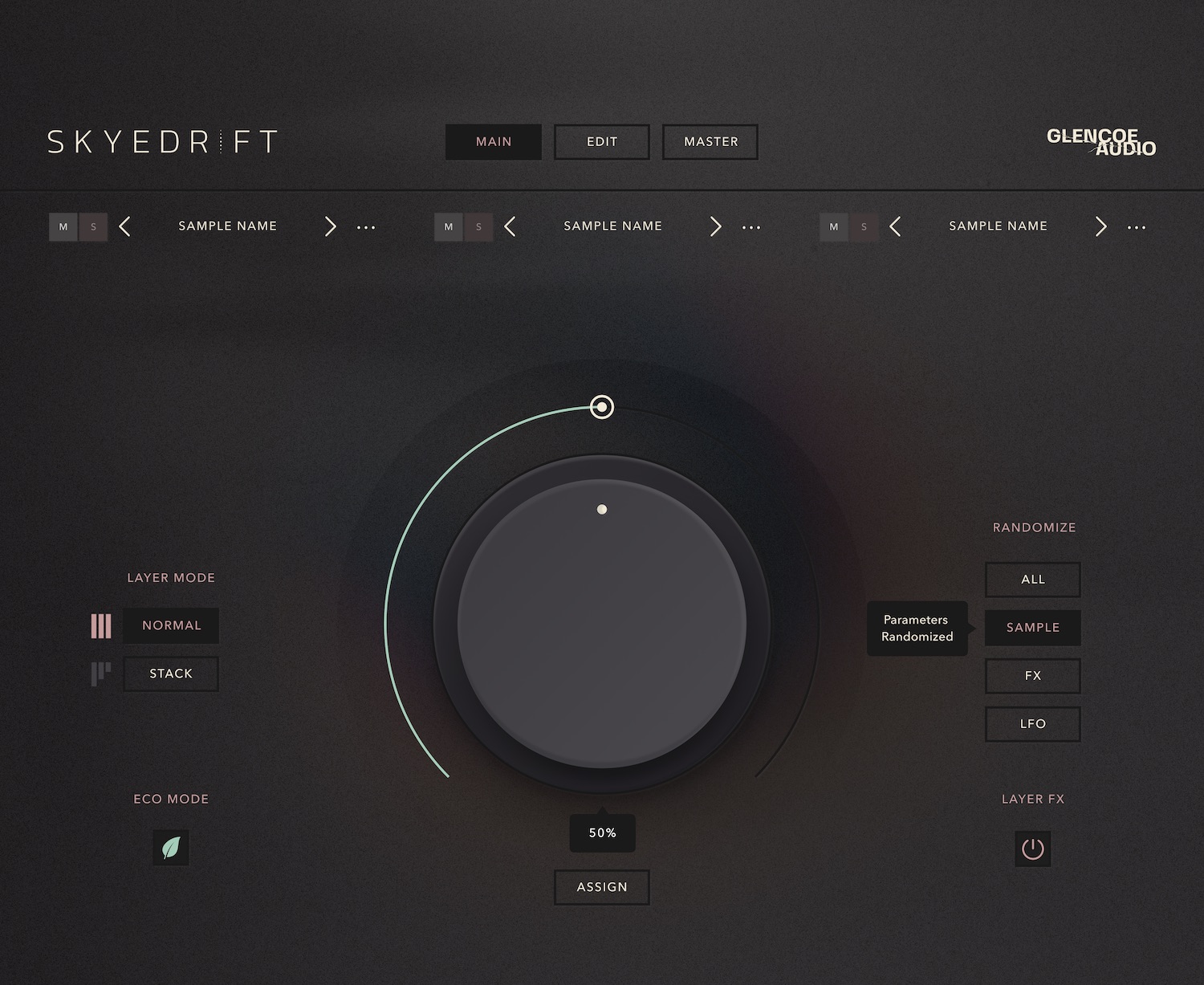Solo the third sample layer
Screen dimensions: 1204x985
[x=864, y=227]
